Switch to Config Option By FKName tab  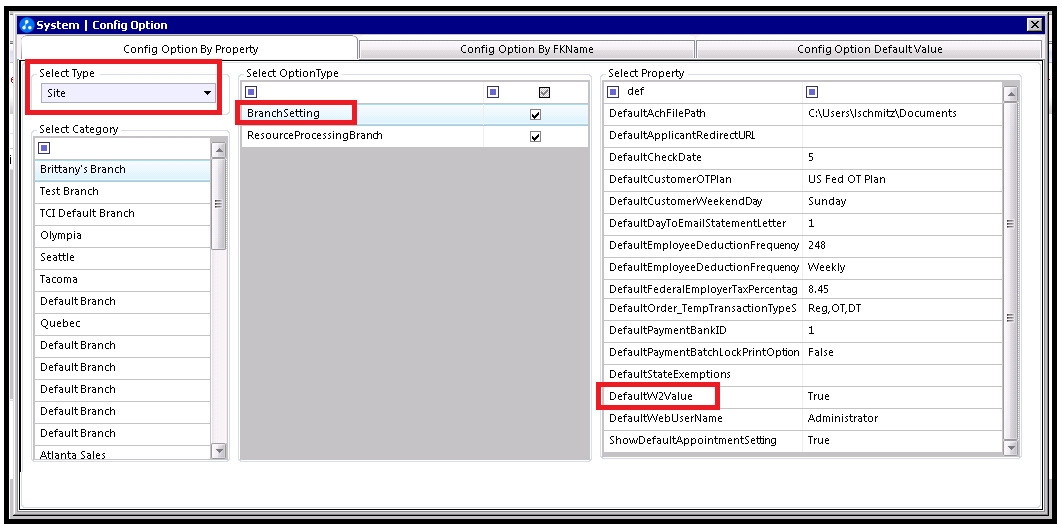pyautogui.click(x=526, y=49)
